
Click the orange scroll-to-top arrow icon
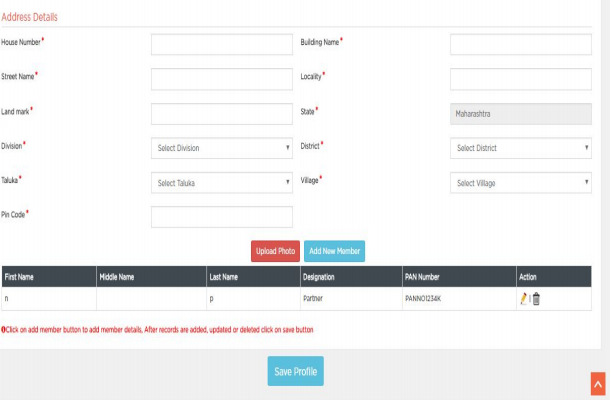pos(598,383)
